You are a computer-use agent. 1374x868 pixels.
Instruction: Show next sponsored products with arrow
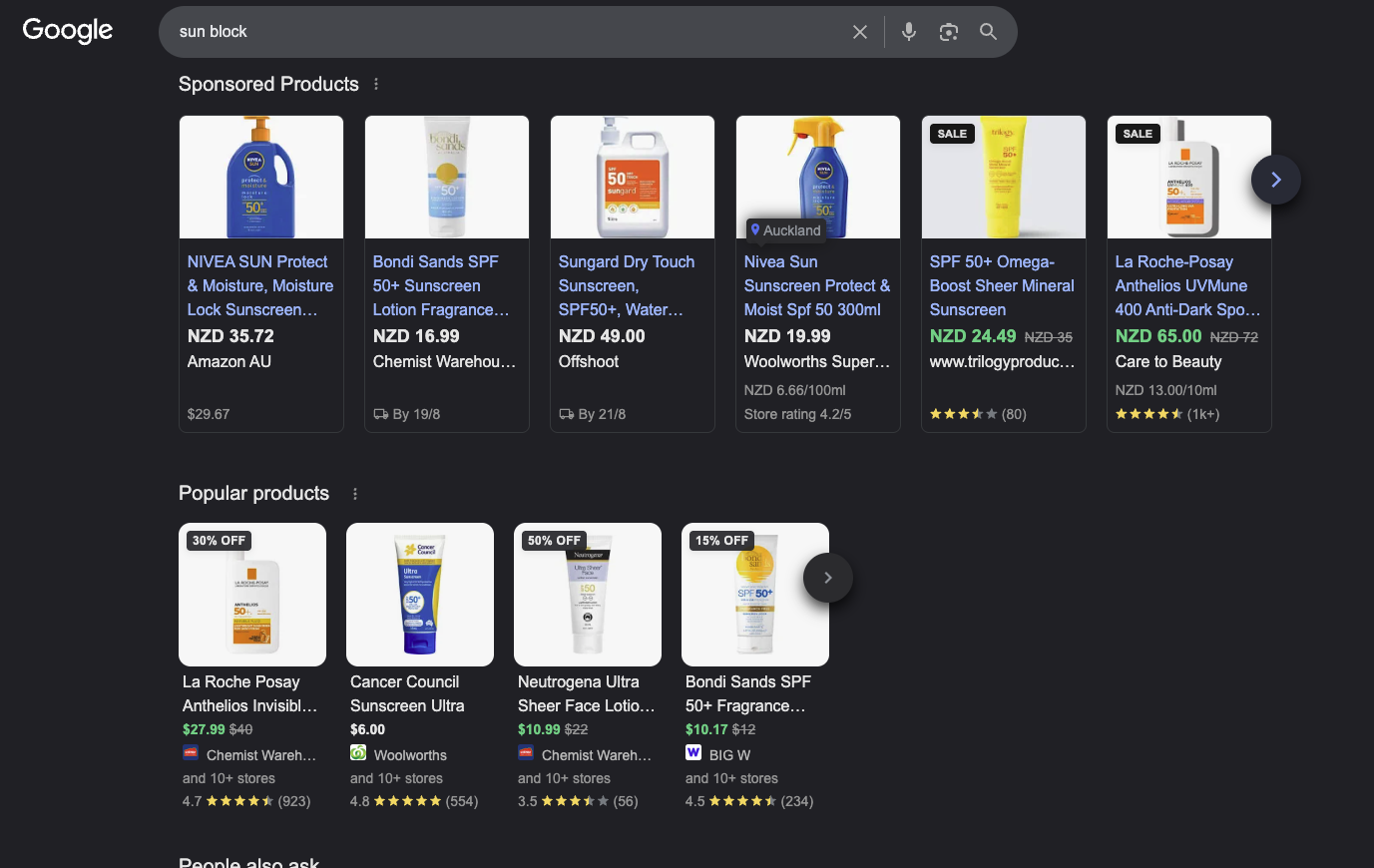(x=1275, y=180)
